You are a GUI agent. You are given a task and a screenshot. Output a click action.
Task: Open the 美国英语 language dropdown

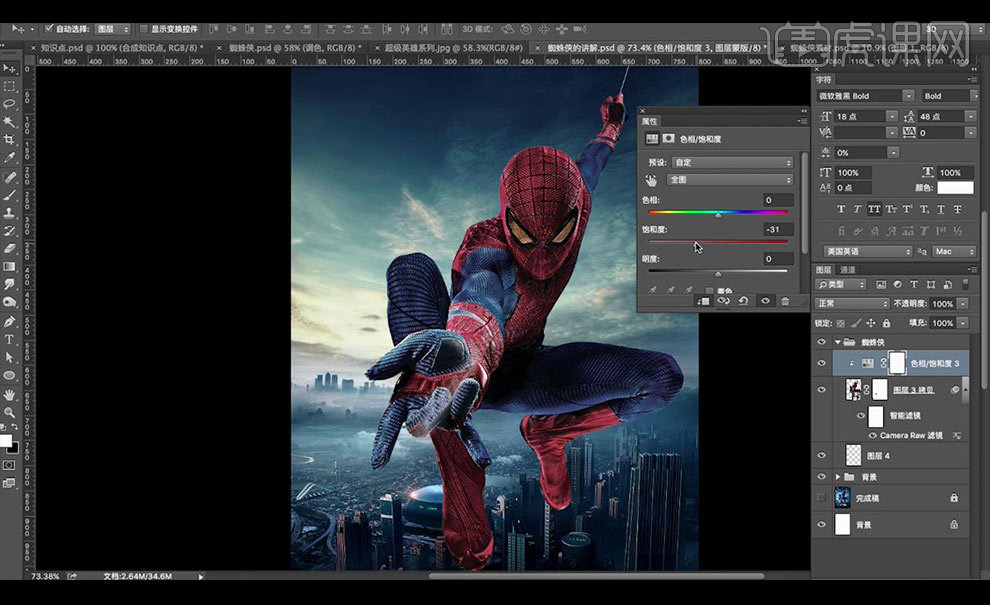[868, 251]
